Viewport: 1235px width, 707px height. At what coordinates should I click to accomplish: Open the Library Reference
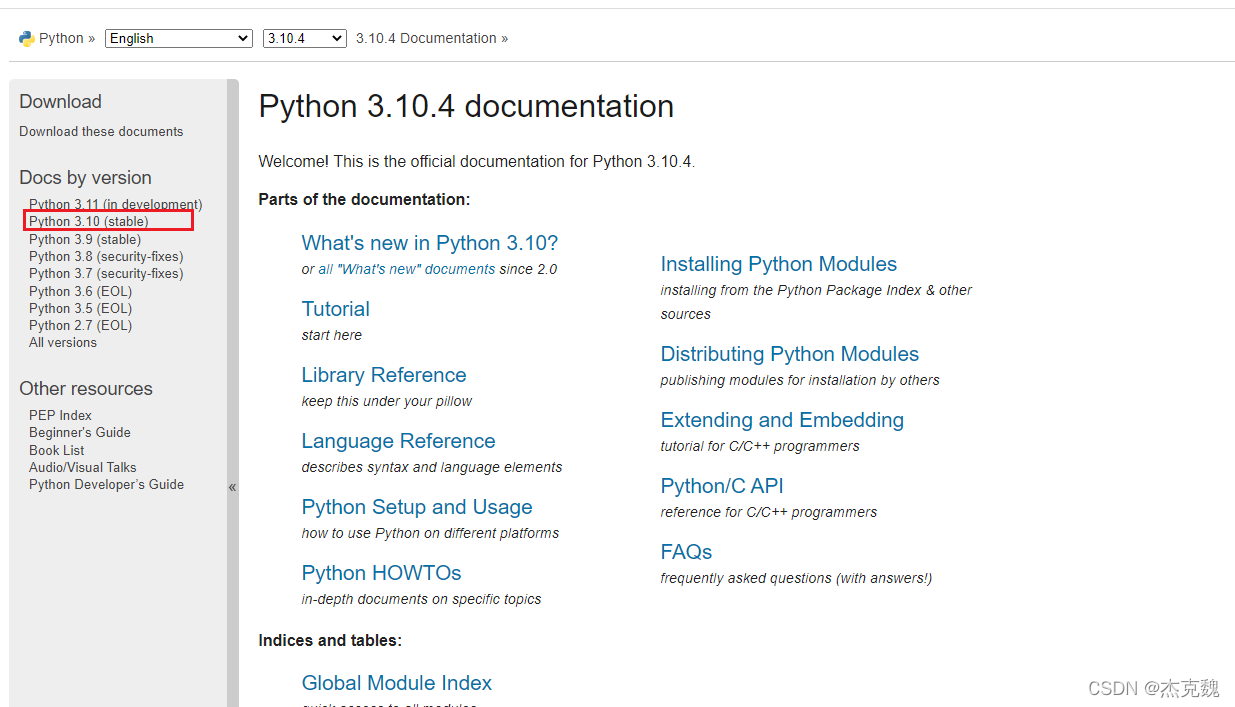coord(384,375)
